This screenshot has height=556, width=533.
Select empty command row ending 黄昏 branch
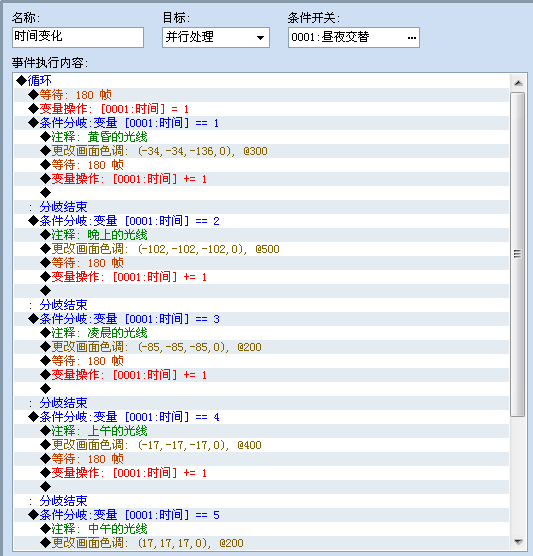coord(261,193)
